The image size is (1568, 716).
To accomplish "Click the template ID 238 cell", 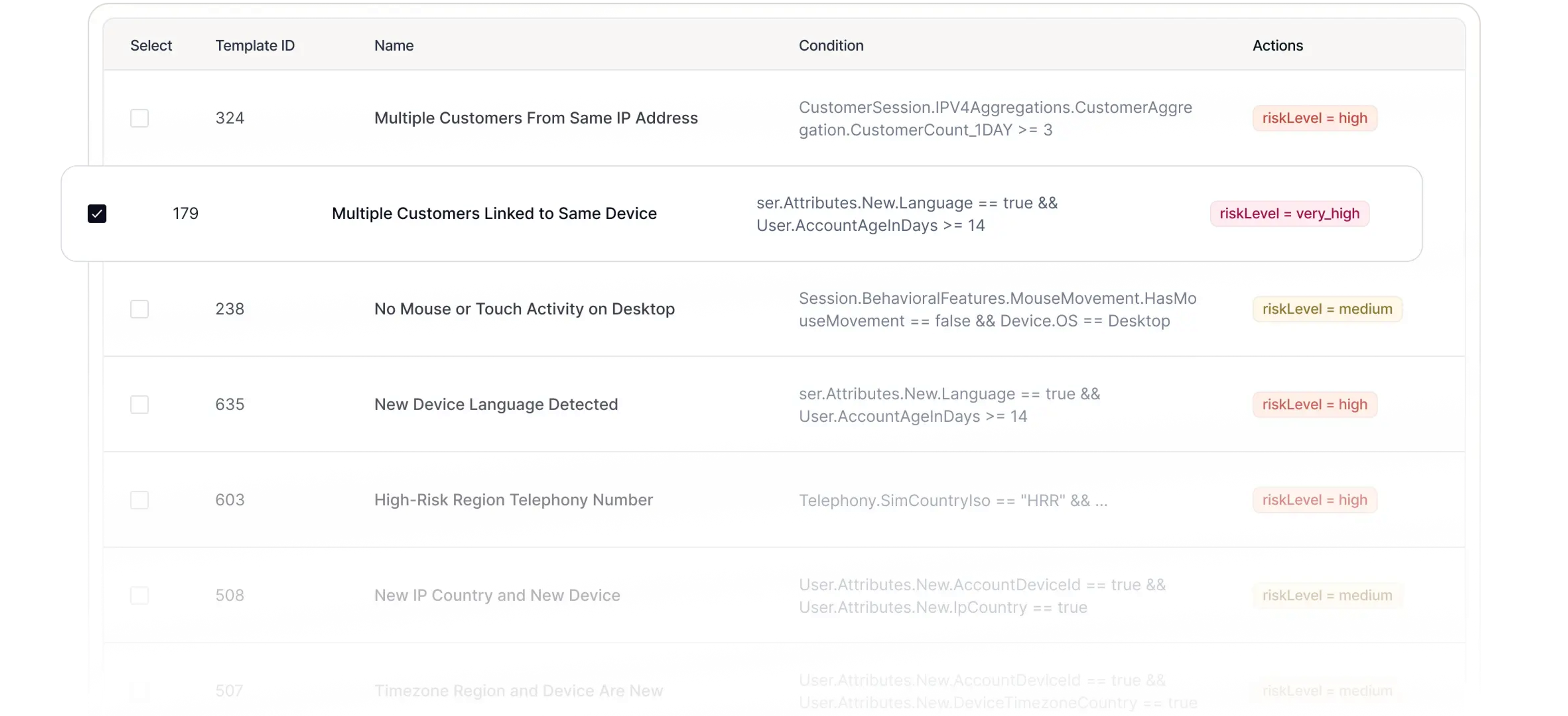I will (x=230, y=309).
